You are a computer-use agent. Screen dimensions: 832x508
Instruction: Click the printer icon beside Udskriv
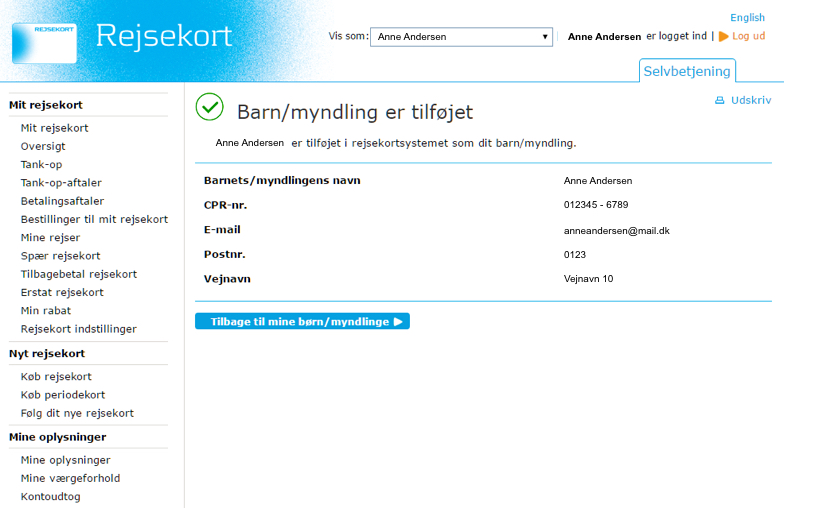(x=719, y=101)
